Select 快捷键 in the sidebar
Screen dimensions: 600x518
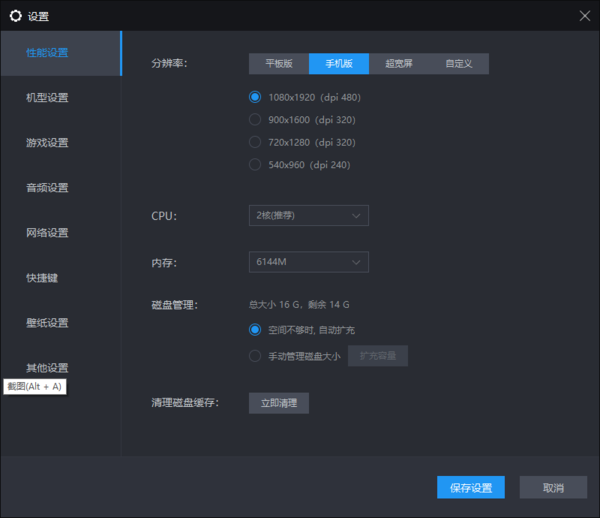[42, 278]
